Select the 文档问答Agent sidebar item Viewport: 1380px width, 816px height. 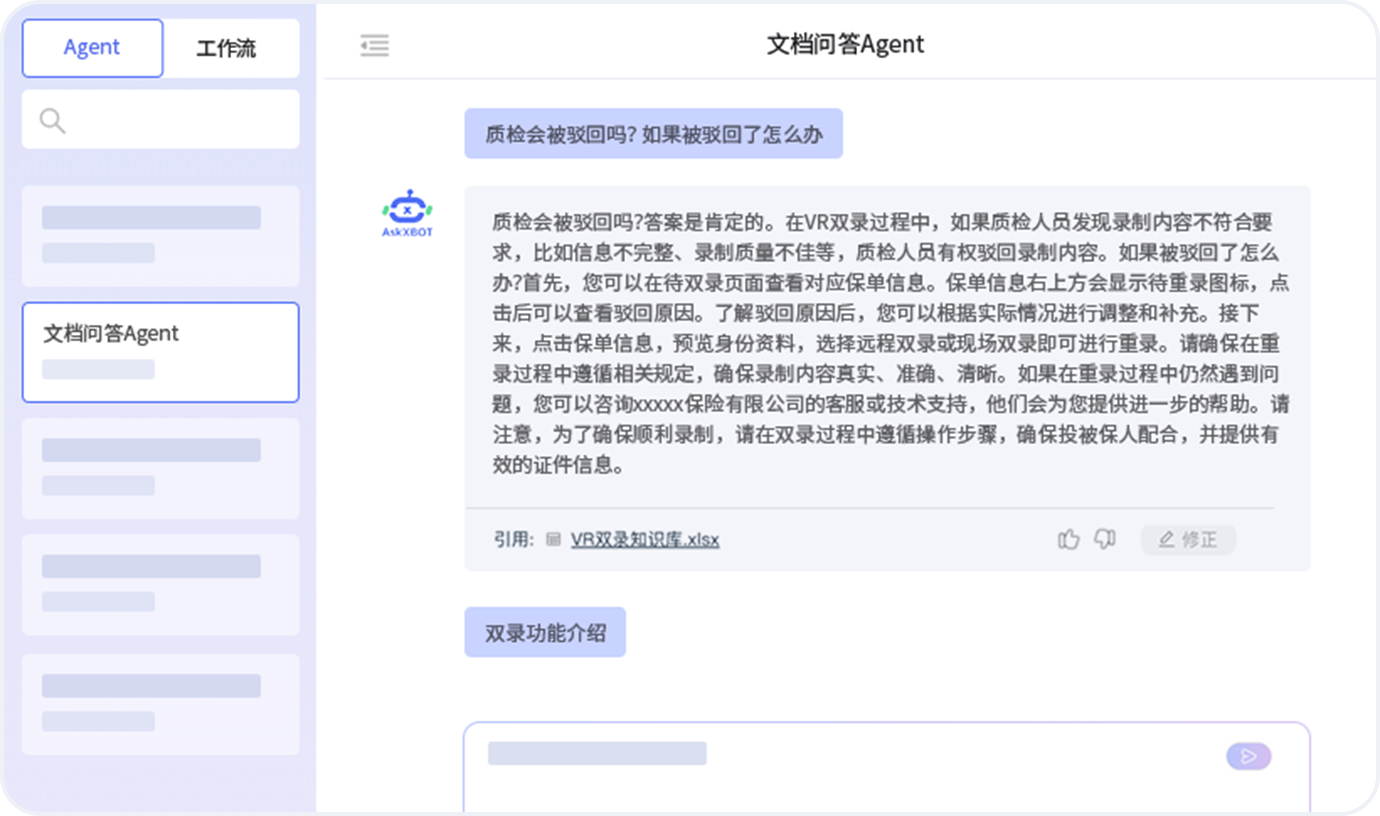pyautogui.click(x=160, y=352)
